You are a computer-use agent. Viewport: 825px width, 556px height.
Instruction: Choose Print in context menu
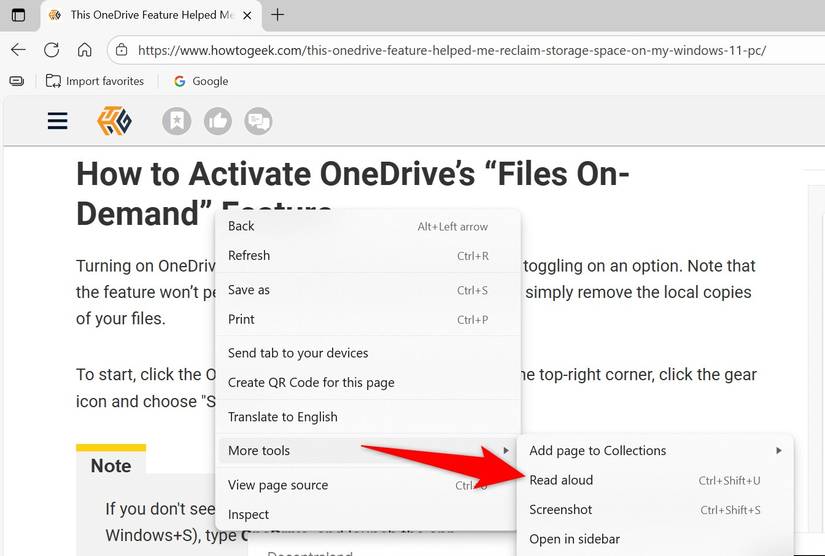click(x=368, y=319)
